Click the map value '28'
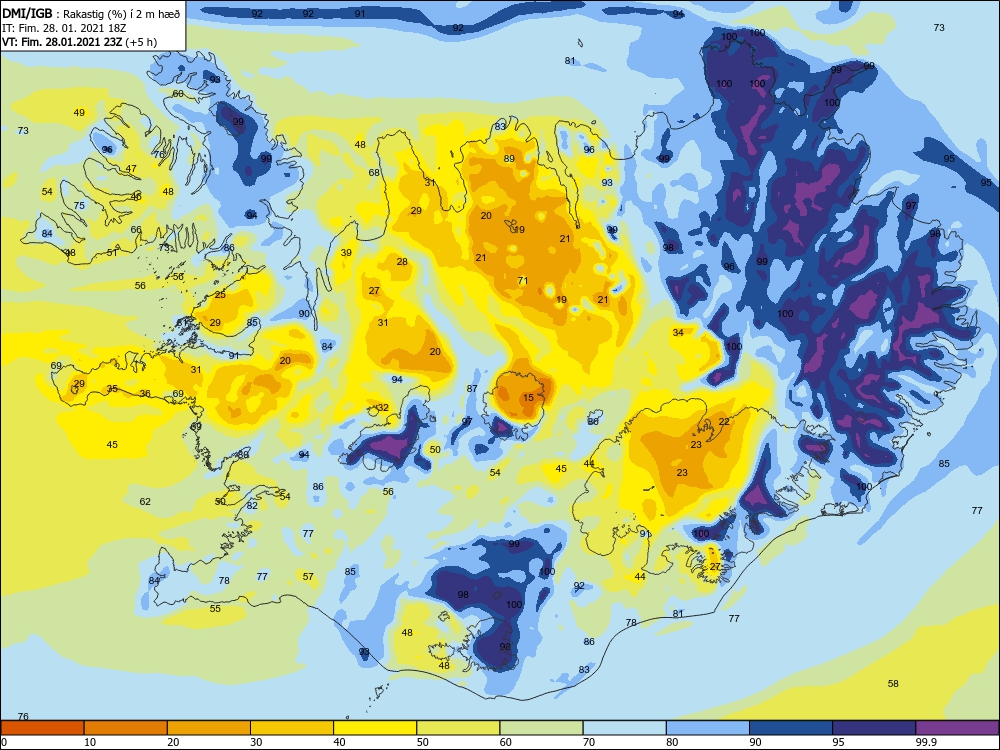Viewport: 1000px width, 750px height. tap(402, 261)
